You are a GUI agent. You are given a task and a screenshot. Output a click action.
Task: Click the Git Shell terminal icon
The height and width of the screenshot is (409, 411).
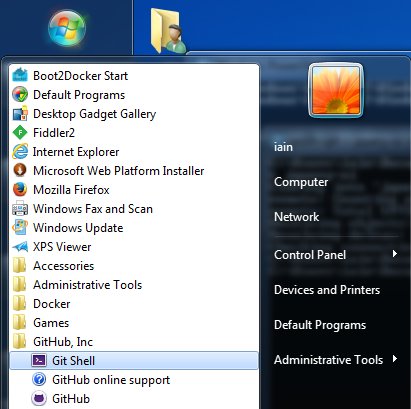click(39, 361)
